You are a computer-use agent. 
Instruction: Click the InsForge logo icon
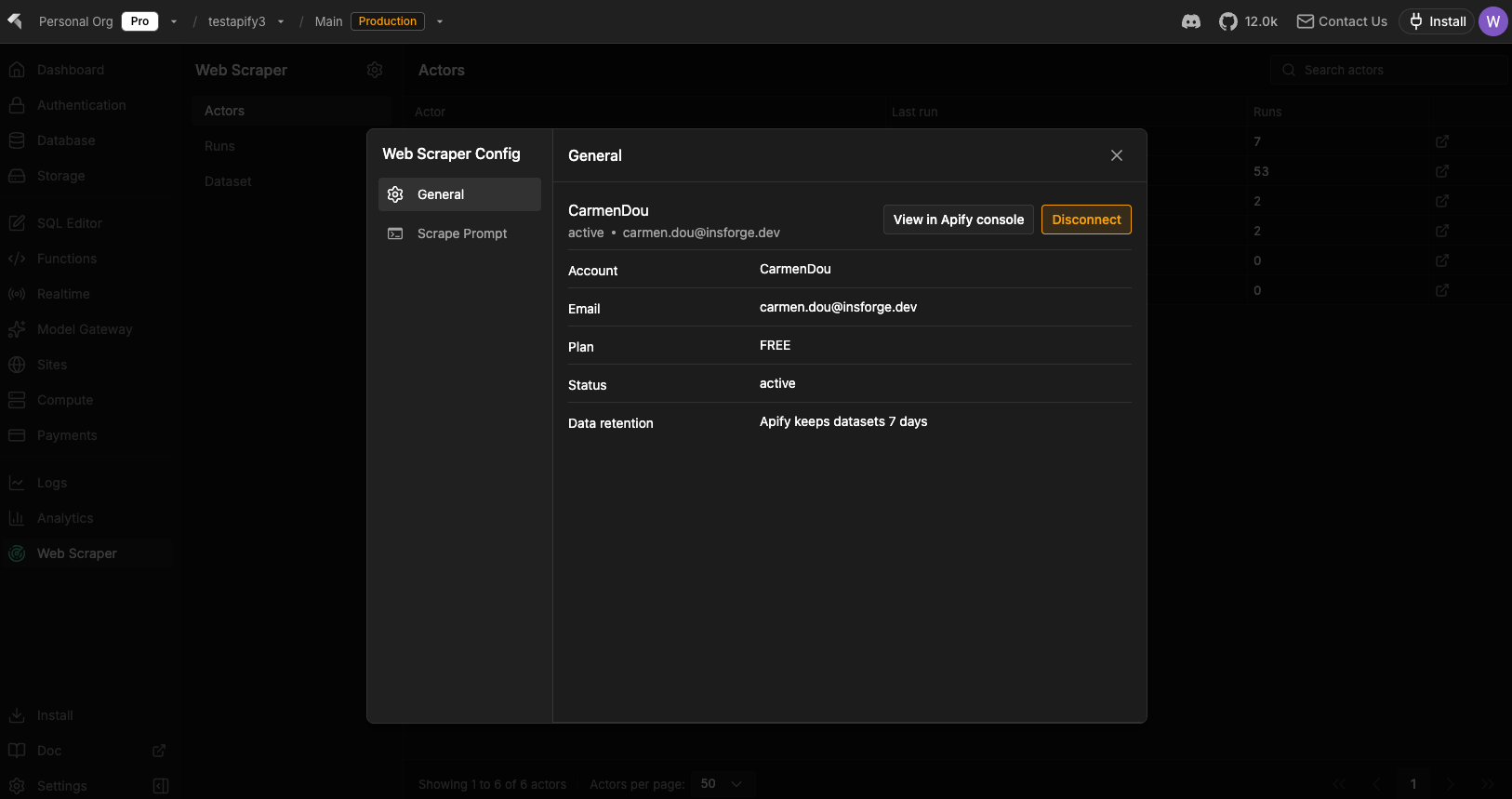click(15, 21)
